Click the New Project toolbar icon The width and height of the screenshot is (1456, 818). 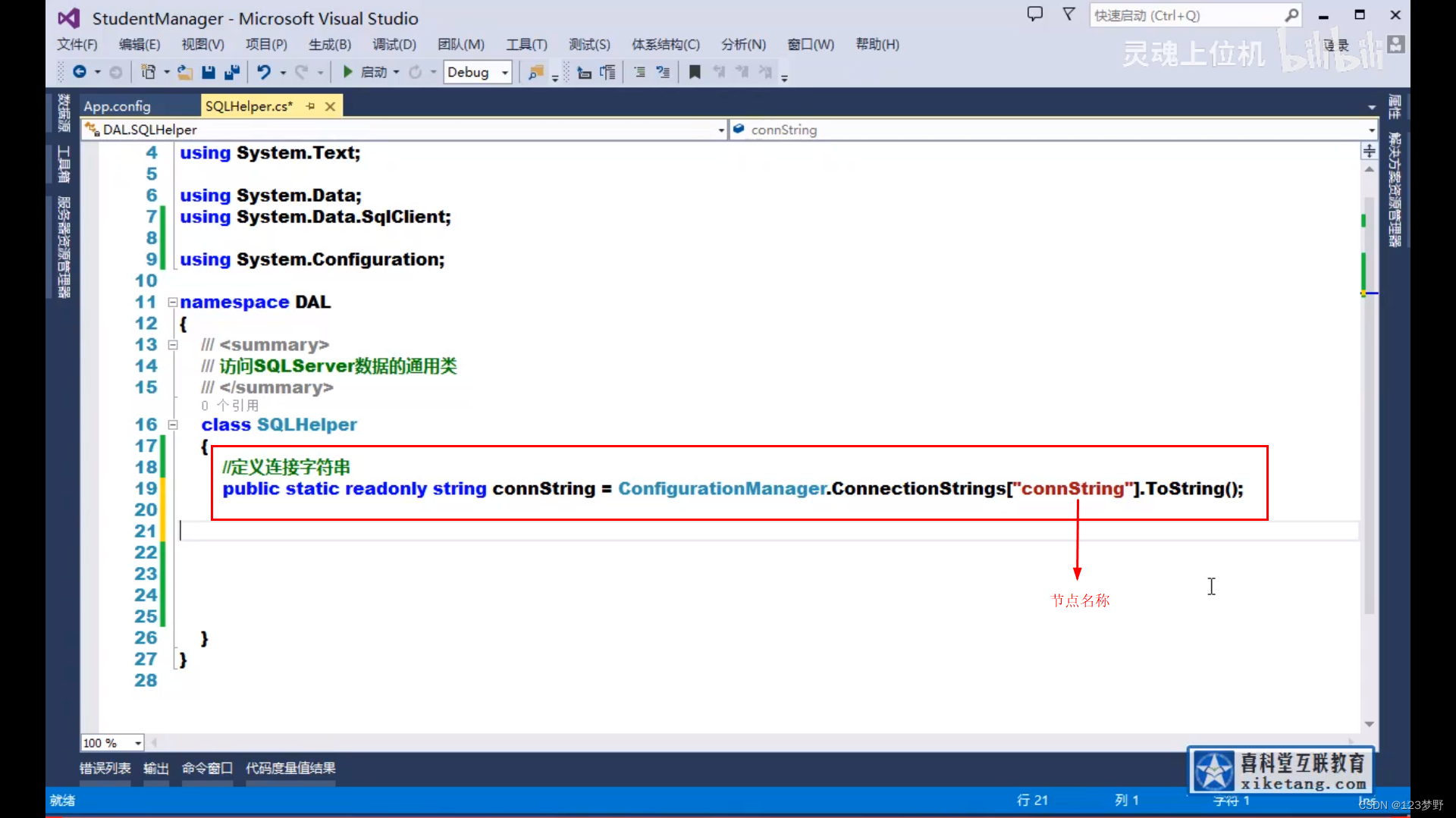148,72
